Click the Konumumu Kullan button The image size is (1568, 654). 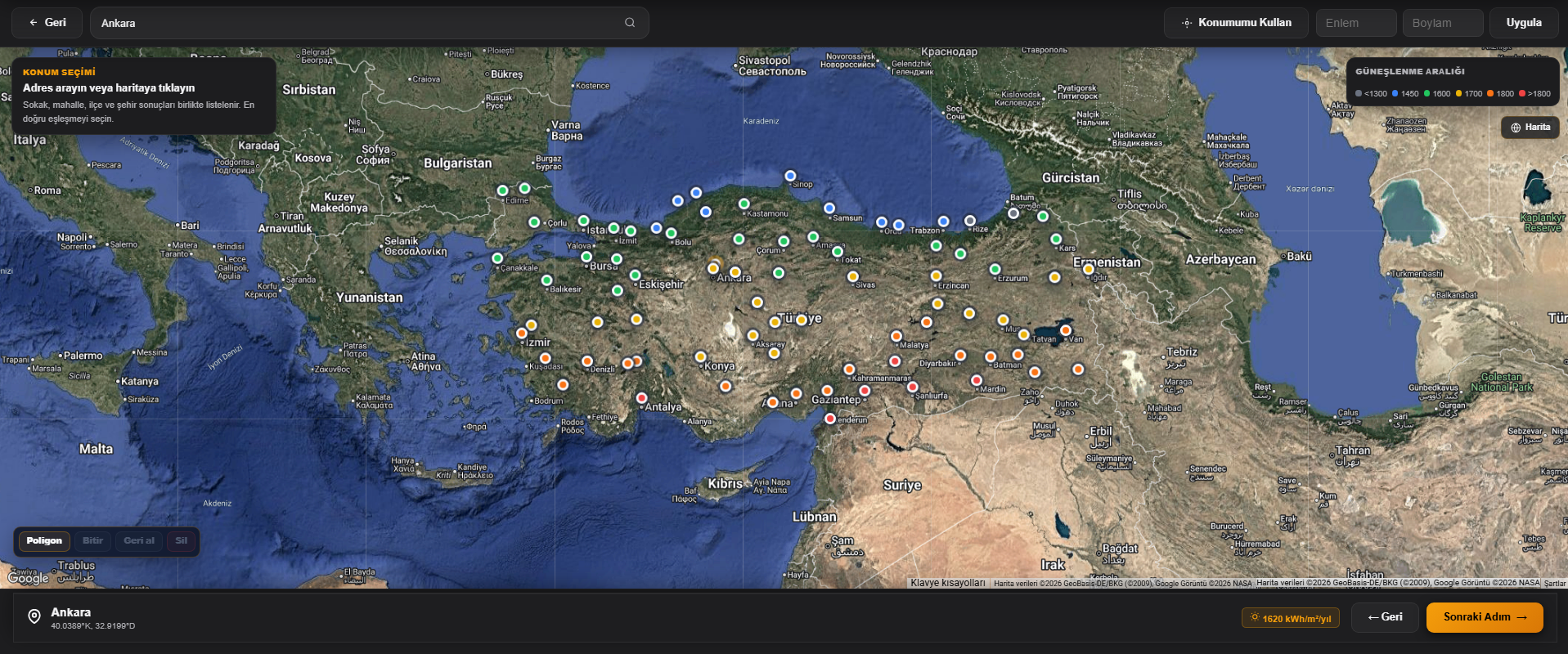tap(1236, 23)
